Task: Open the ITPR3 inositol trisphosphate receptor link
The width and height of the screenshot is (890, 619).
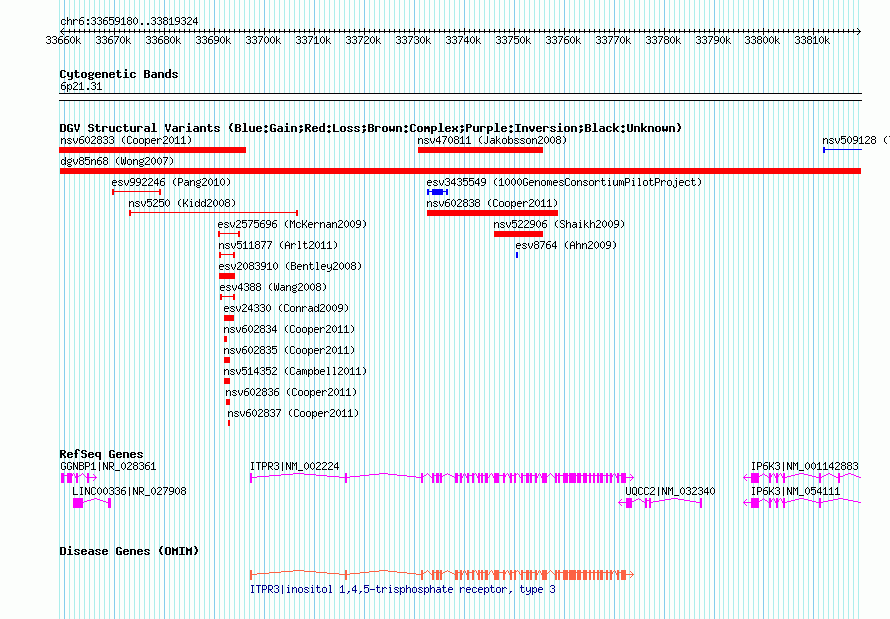Action: (402, 589)
